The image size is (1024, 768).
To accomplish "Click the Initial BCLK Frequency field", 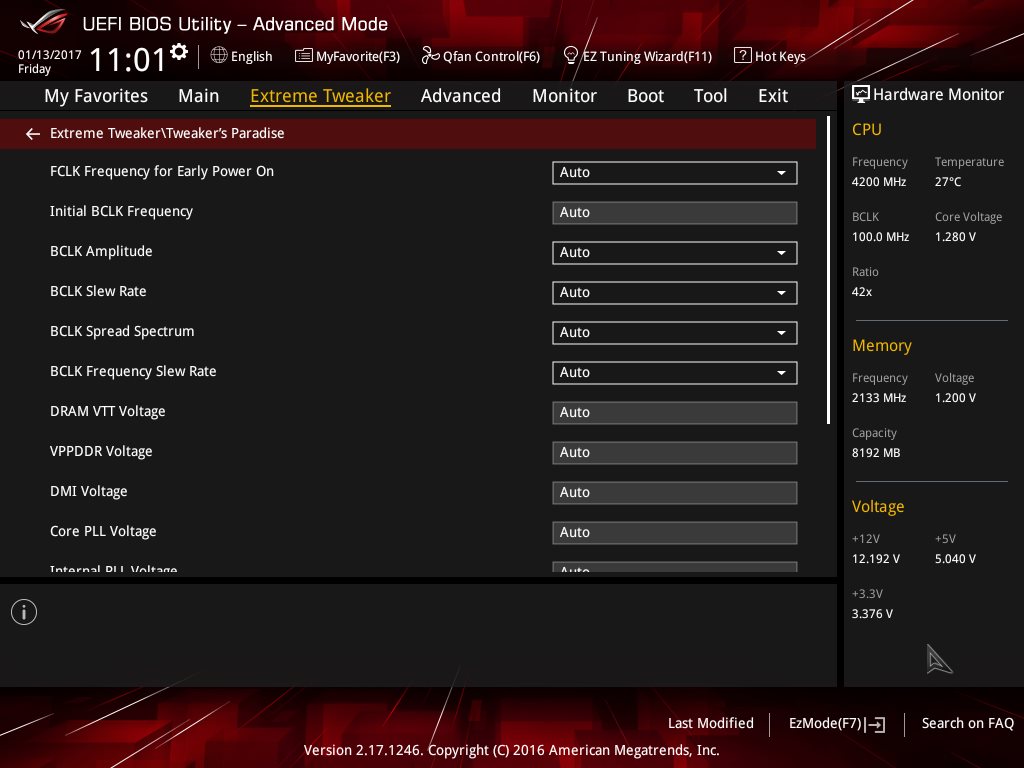I will (675, 213).
